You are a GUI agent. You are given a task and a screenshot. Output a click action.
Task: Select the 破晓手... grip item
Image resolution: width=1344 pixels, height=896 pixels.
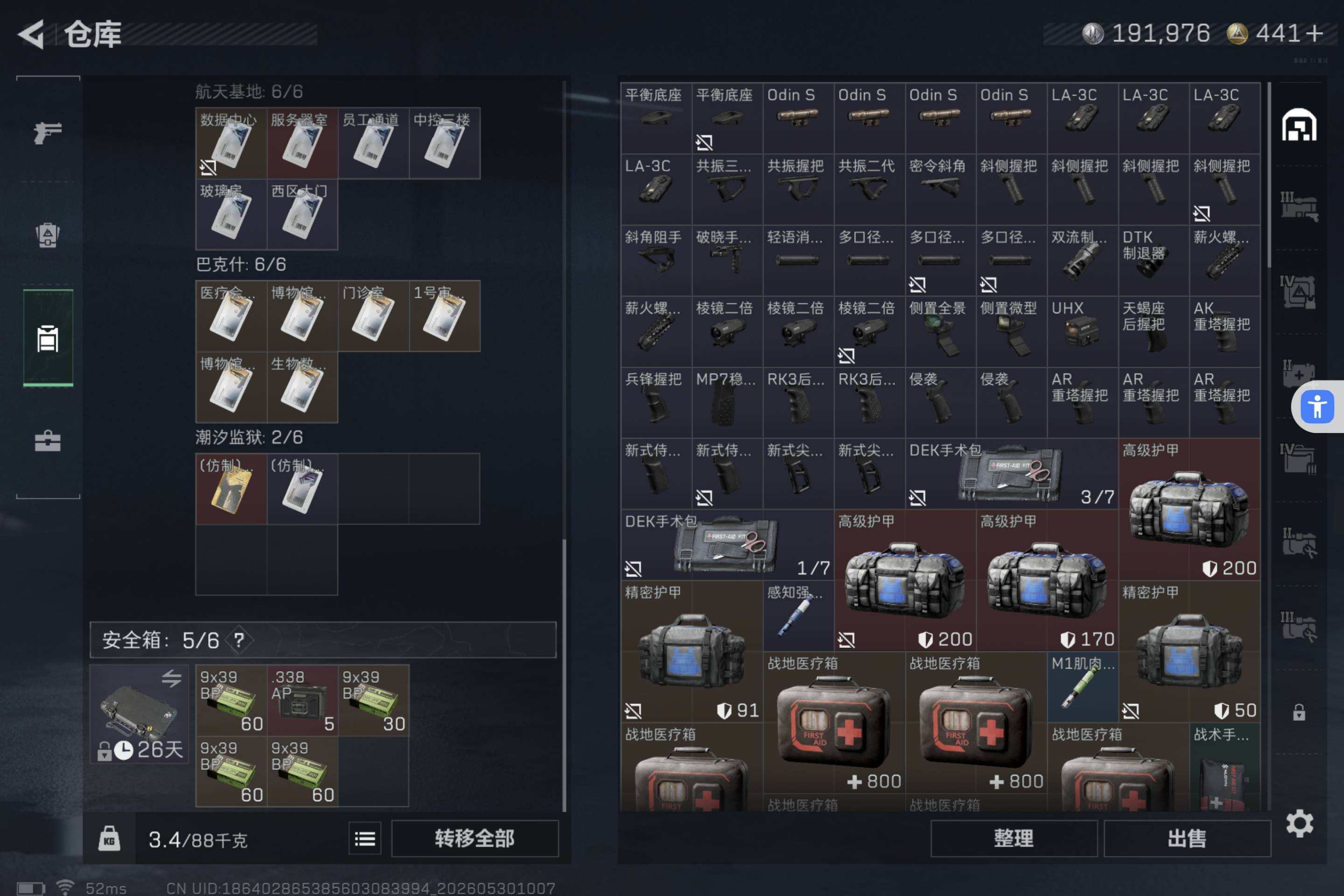pyautogui.click(x=728, y=260)
